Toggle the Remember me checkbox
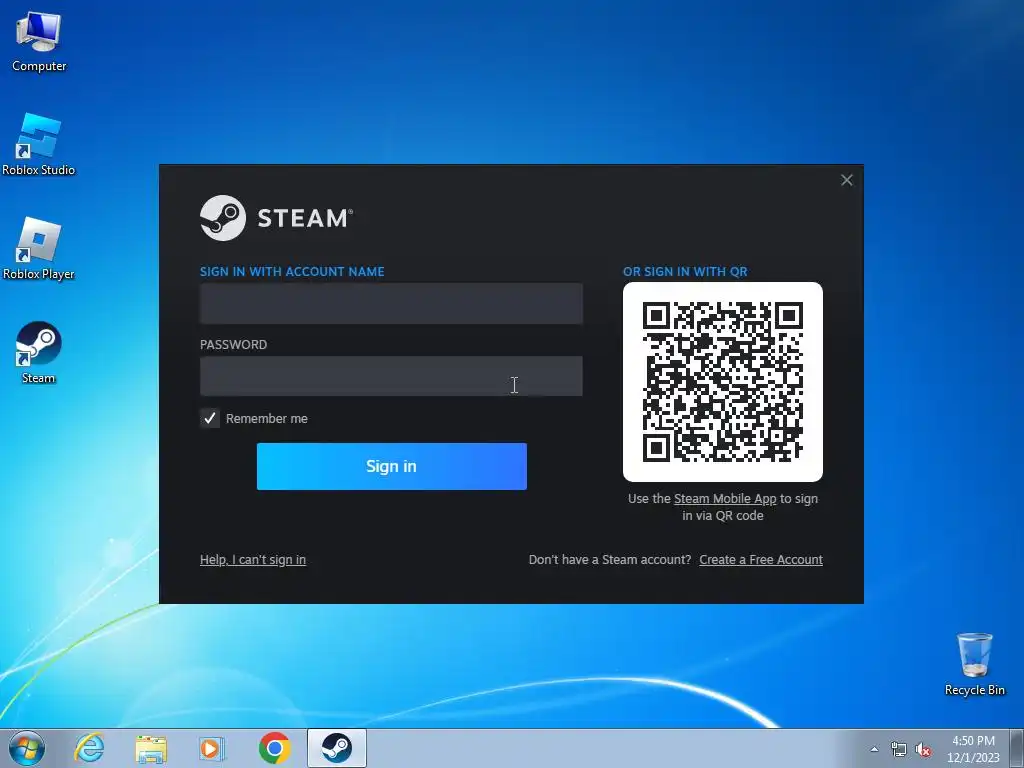 pyautogui.click(x=210, y=419)
